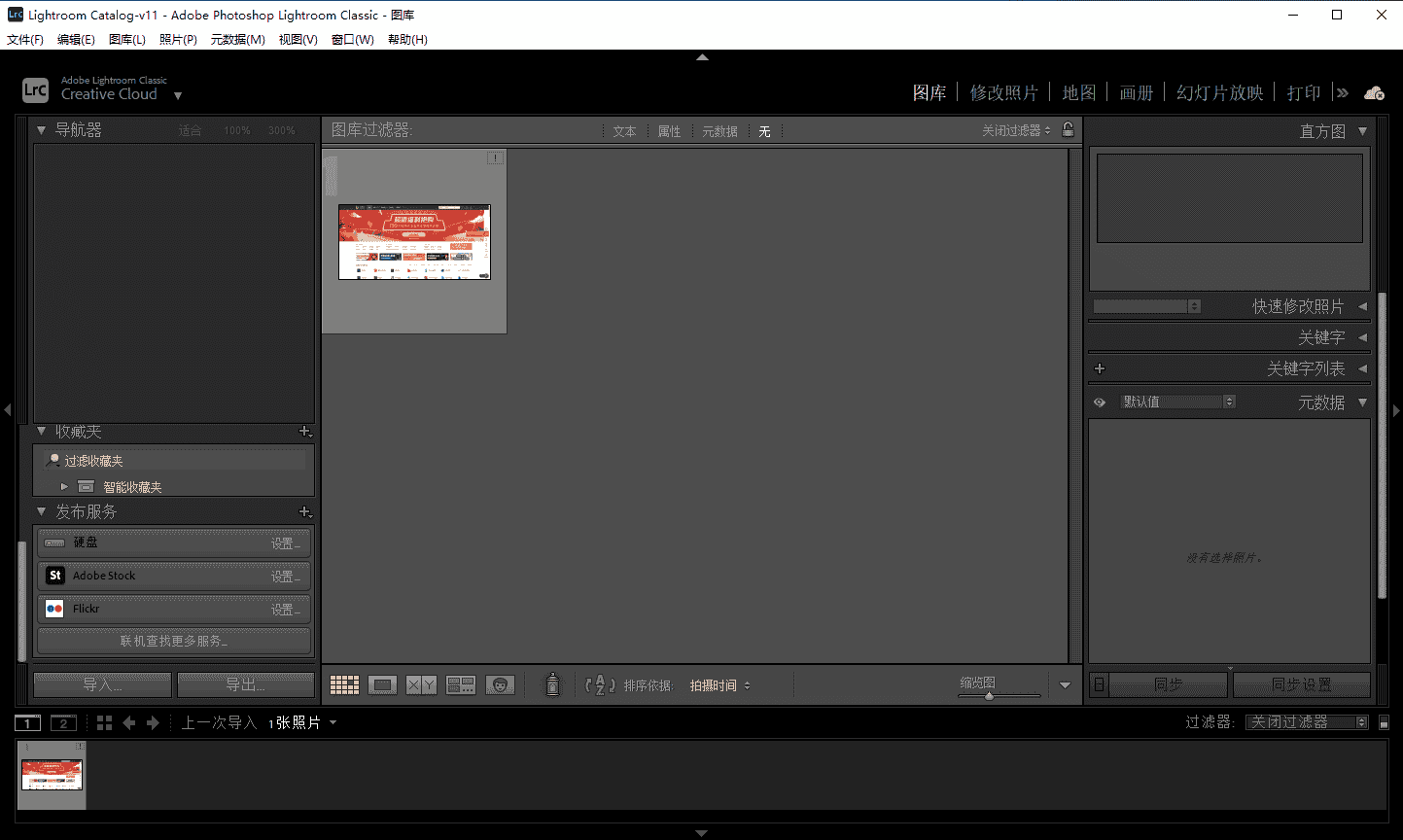The image size is (1403, 840).
Task: Select the Painter spray-can tool
Action: 551,684
